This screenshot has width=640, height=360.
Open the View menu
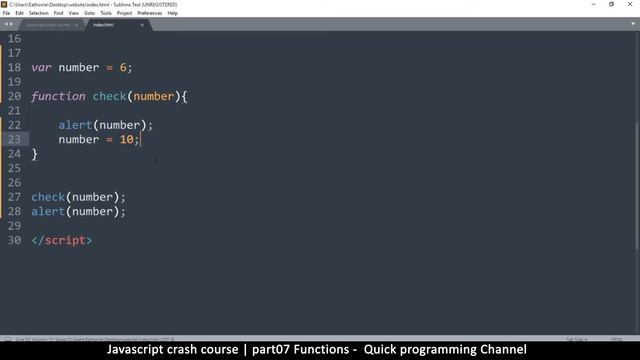73,13
